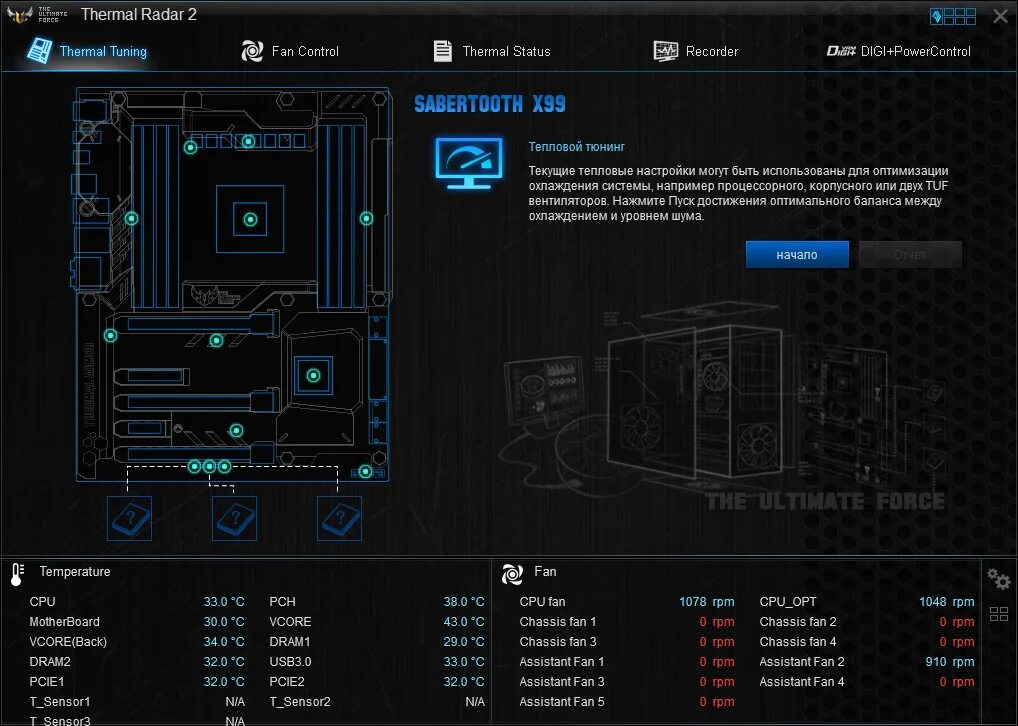The height and width of the screenshot is (726, 1018).
Task: Select sensor dot near lower PCIe slots
Action: point(236,431)
